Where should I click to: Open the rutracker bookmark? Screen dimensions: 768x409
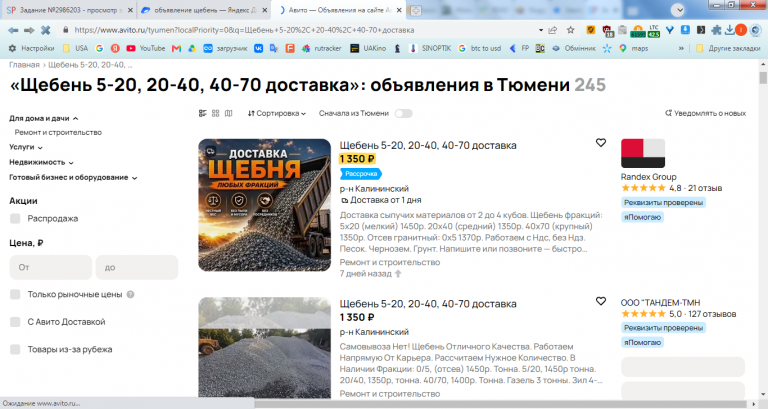321,48
